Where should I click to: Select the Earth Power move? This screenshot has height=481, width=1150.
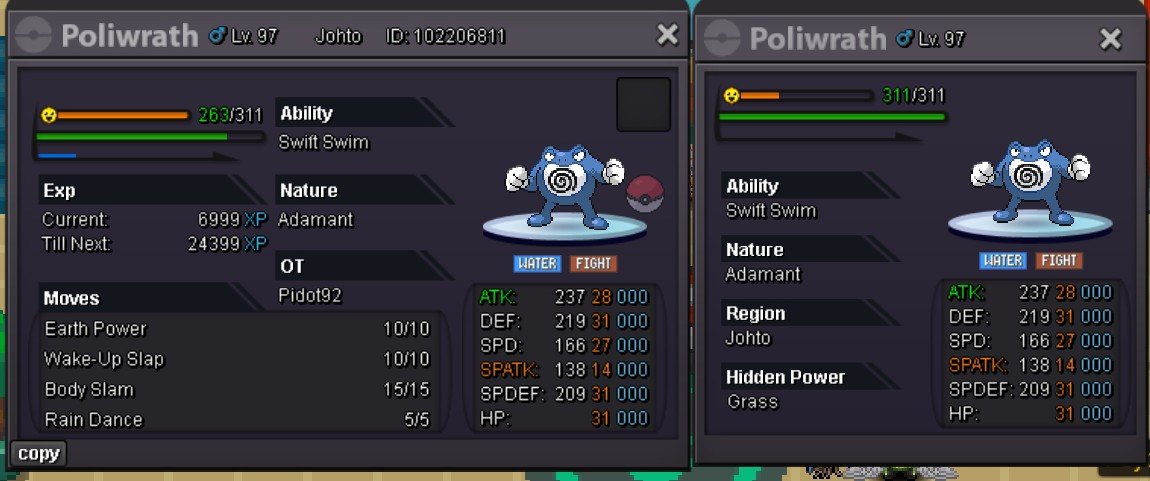pyautogui.click(x=237, y=328)
